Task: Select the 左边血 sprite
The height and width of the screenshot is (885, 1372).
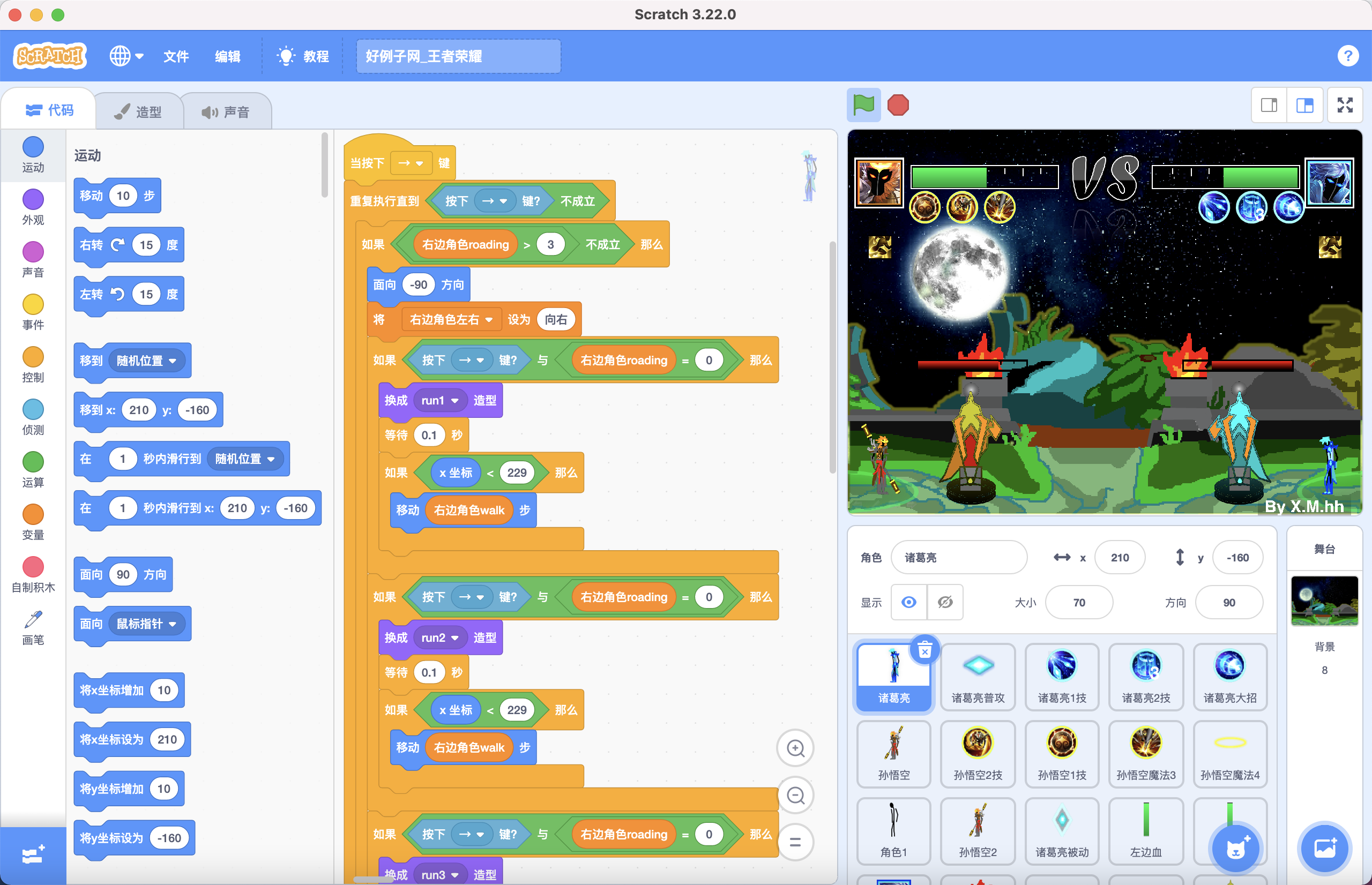Action: (1145, 831)
